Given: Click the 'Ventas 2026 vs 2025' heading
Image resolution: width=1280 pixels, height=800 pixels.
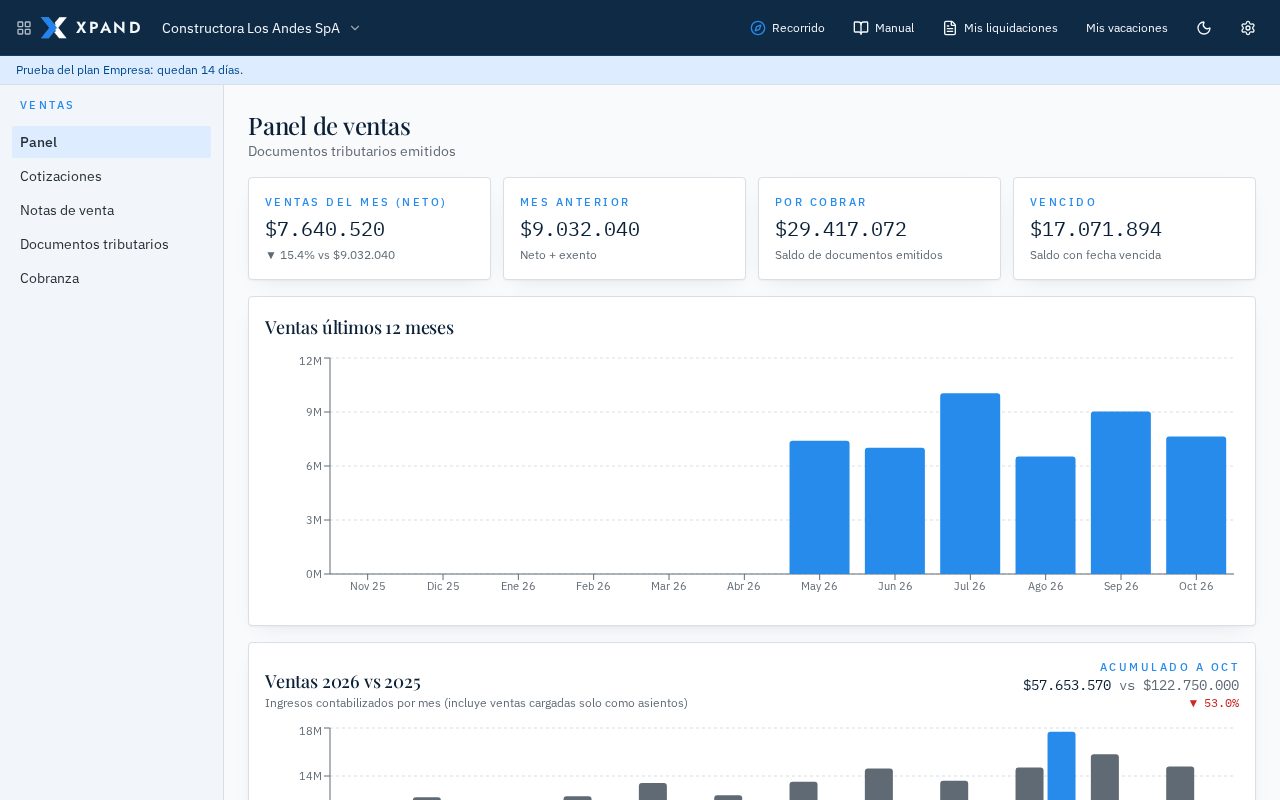Looking at the screenshot, I should (x=343, y=681).
